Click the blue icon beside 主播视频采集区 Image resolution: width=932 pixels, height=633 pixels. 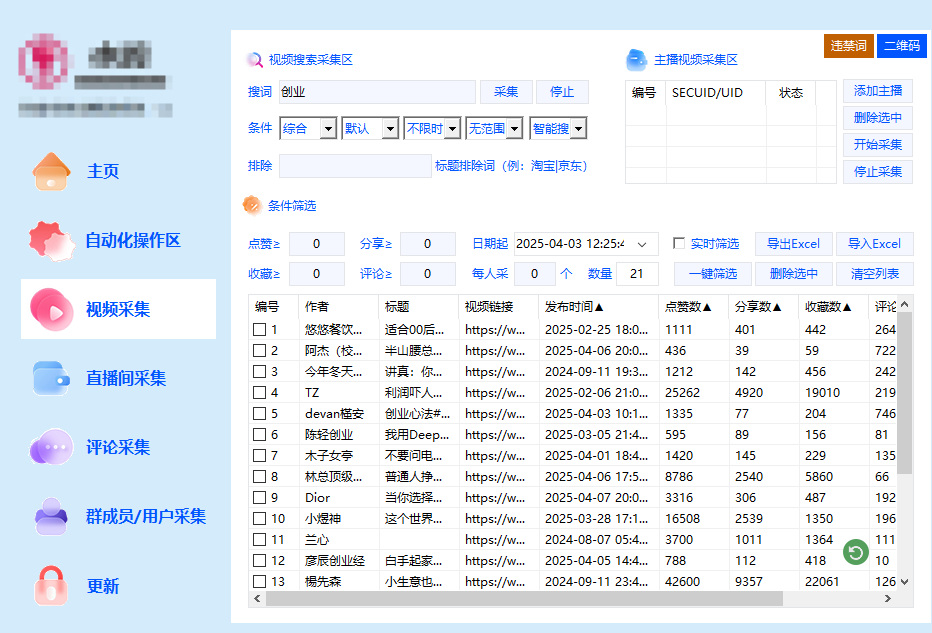tap(637, 59)
